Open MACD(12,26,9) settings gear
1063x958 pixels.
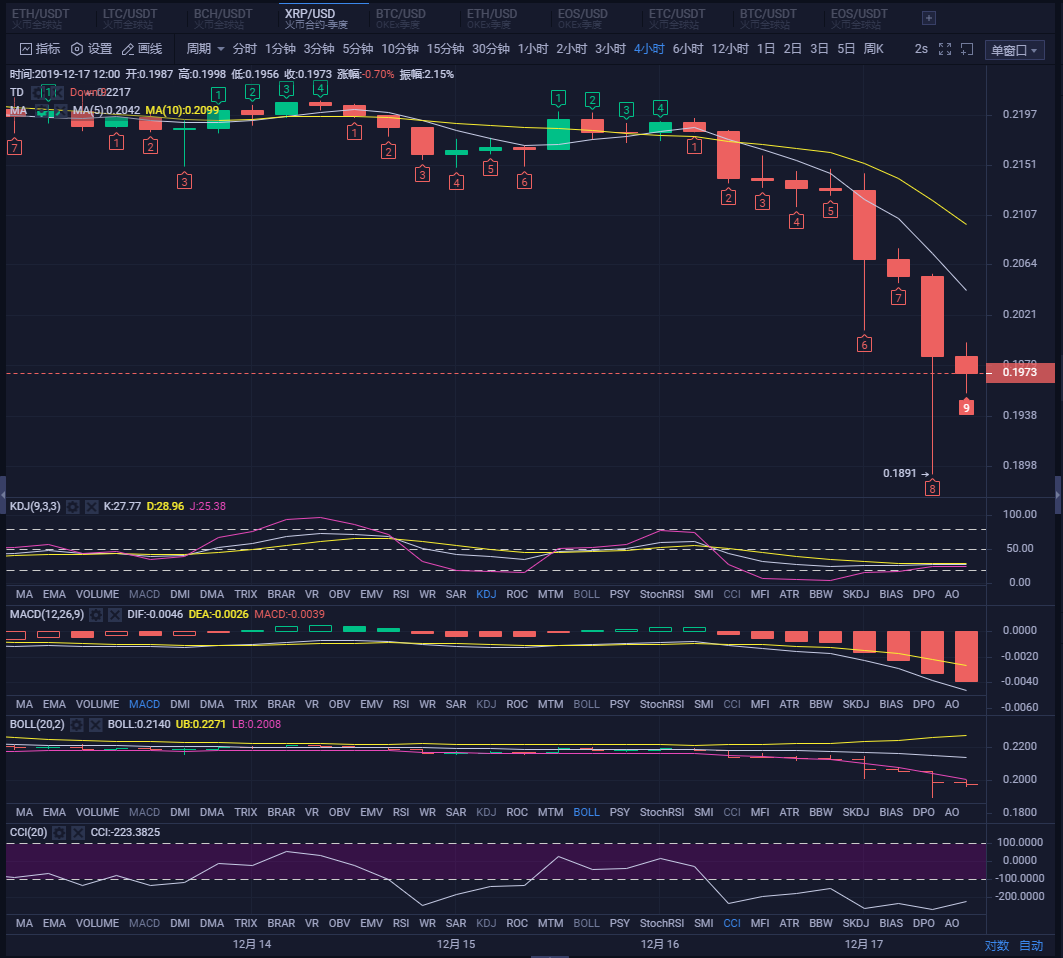point(95,615)
